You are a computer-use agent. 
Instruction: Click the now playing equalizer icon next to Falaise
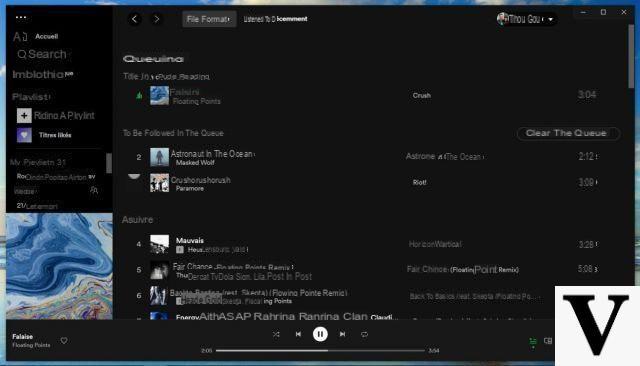[139, 95]
